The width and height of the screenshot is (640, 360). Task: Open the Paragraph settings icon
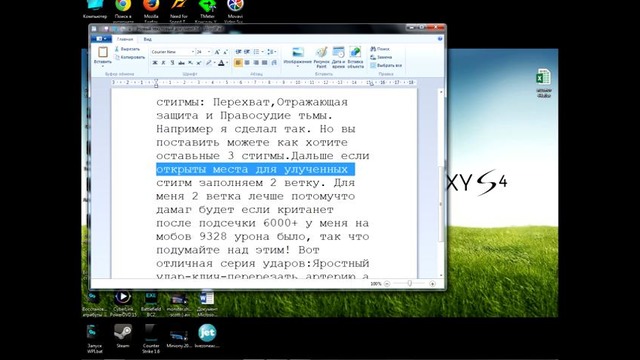(x=274, y=63)
